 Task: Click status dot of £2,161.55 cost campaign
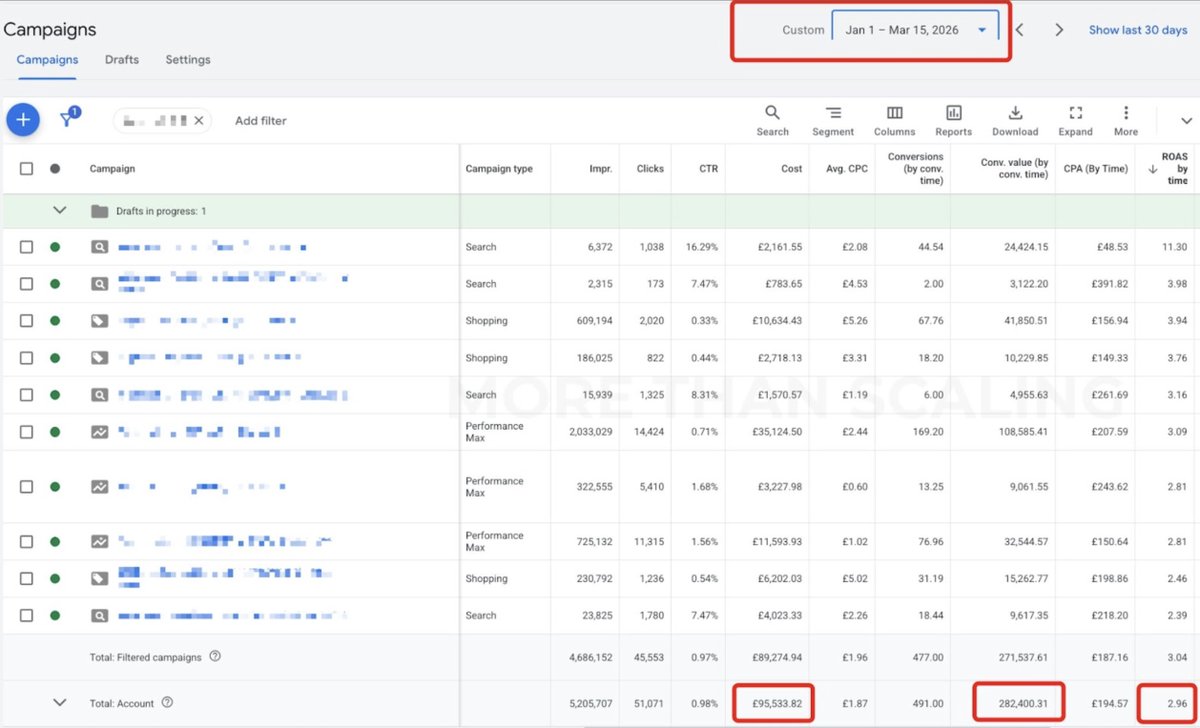pyautogui.click(x=55, y=247)
